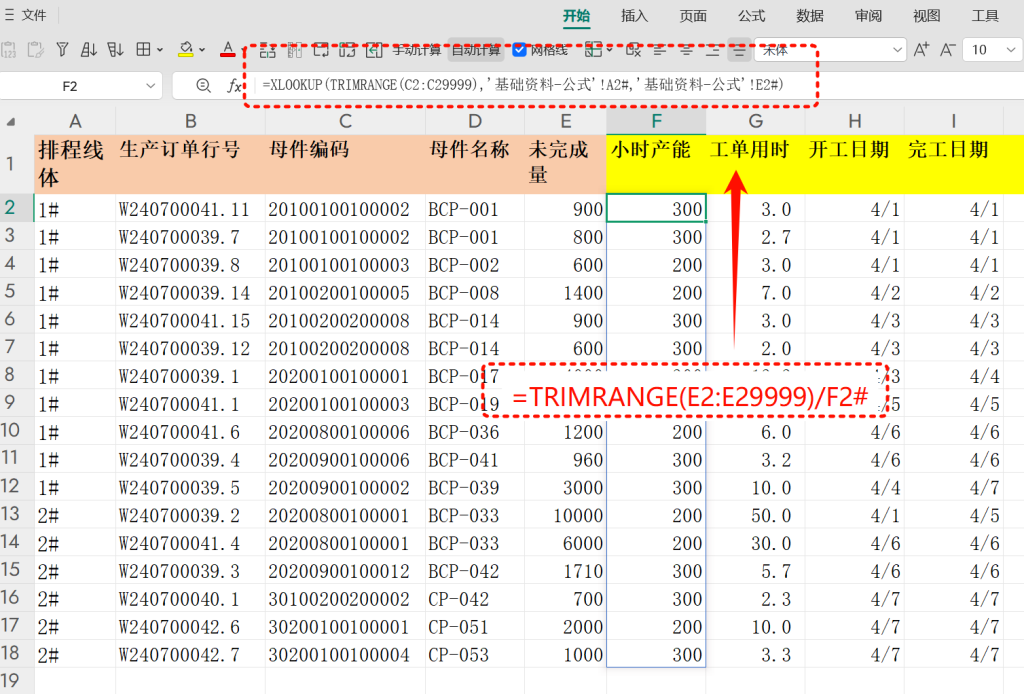Click the green arrow sheet icon
Image resolution: width=1024 pixels, height=694 pixels.
point(374,50)
